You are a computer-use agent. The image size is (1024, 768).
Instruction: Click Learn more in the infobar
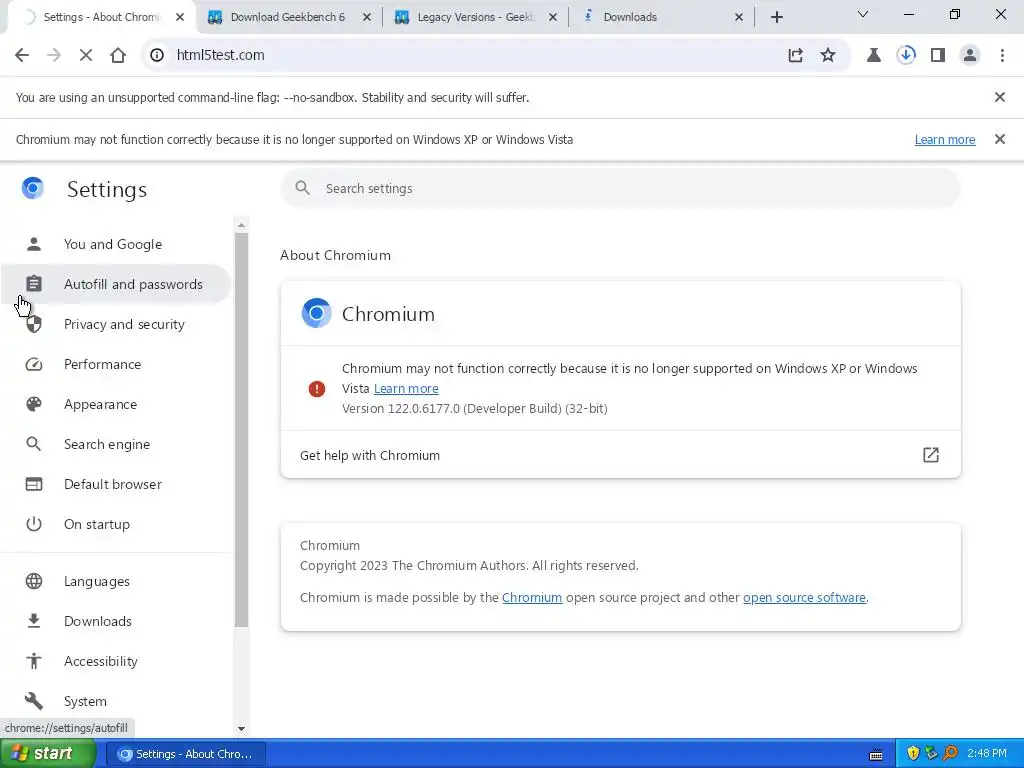(x=945, y=140)
